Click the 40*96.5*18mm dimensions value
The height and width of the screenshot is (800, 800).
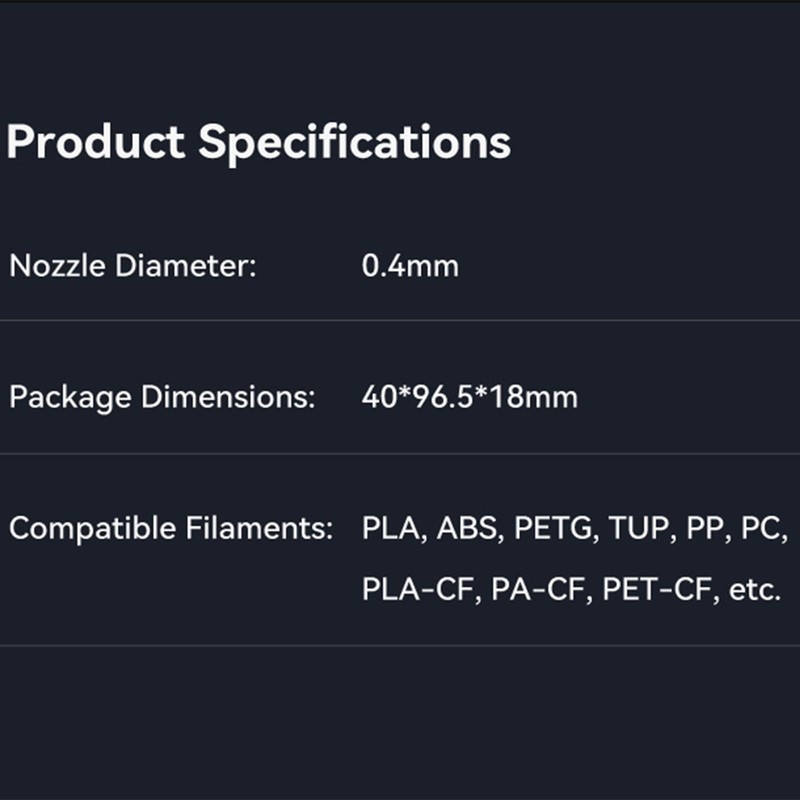[x=470, y=397]
